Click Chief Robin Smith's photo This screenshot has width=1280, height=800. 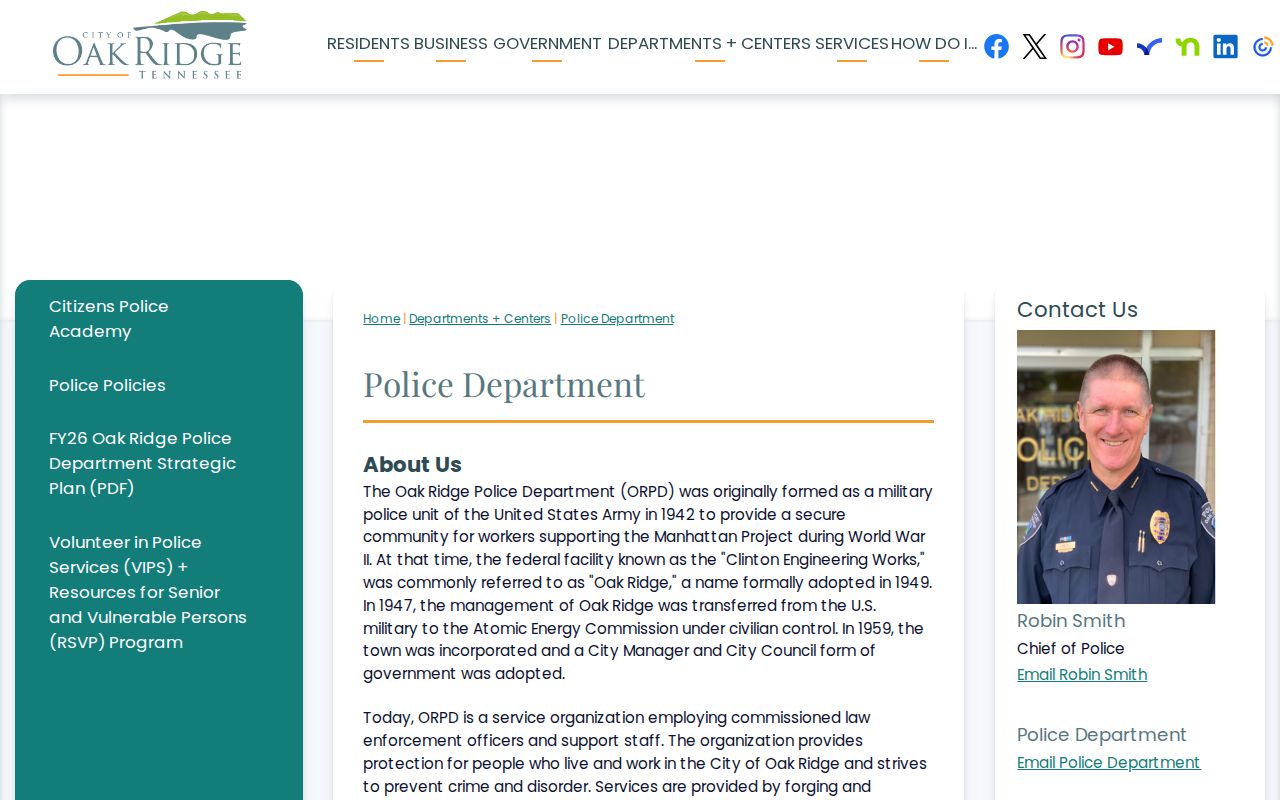pos(1116,467)
